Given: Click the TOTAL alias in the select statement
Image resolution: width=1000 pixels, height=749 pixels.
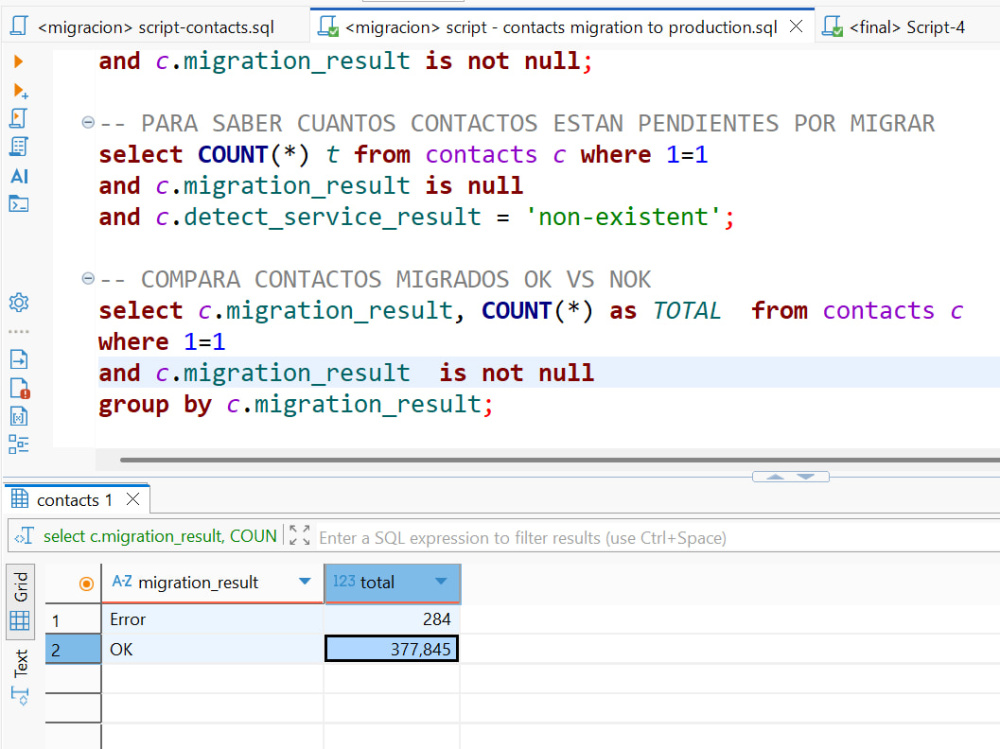Looking at the screenshot, I should [x=686, y=311].
